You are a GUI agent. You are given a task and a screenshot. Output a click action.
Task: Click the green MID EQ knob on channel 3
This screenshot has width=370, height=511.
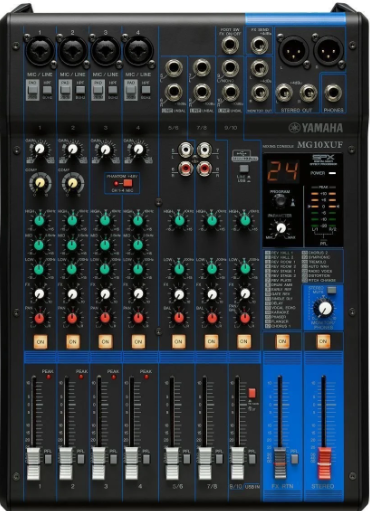point(105,245)
